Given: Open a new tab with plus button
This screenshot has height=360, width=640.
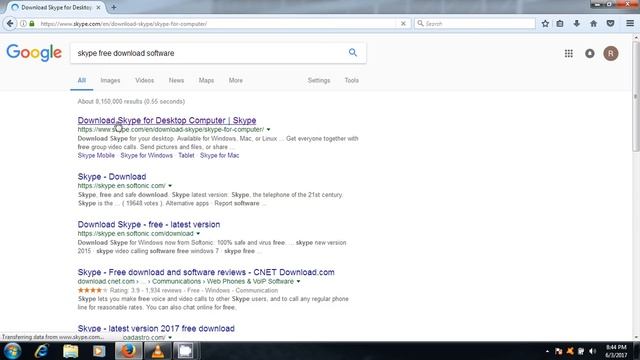Looking at the screenshot, I should (113, 7).
